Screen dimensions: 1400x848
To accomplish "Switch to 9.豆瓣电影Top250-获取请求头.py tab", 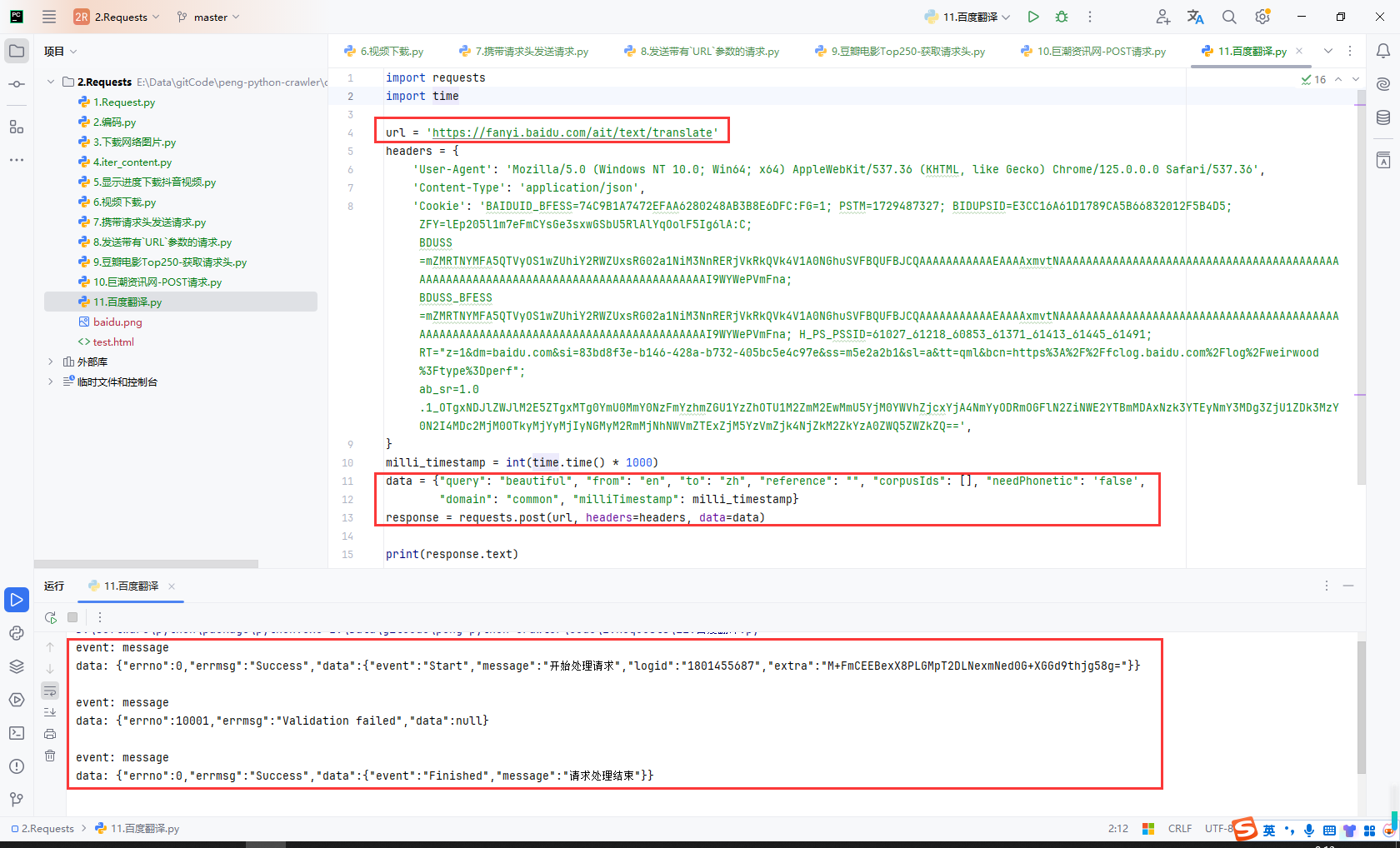I will [900, 51].
